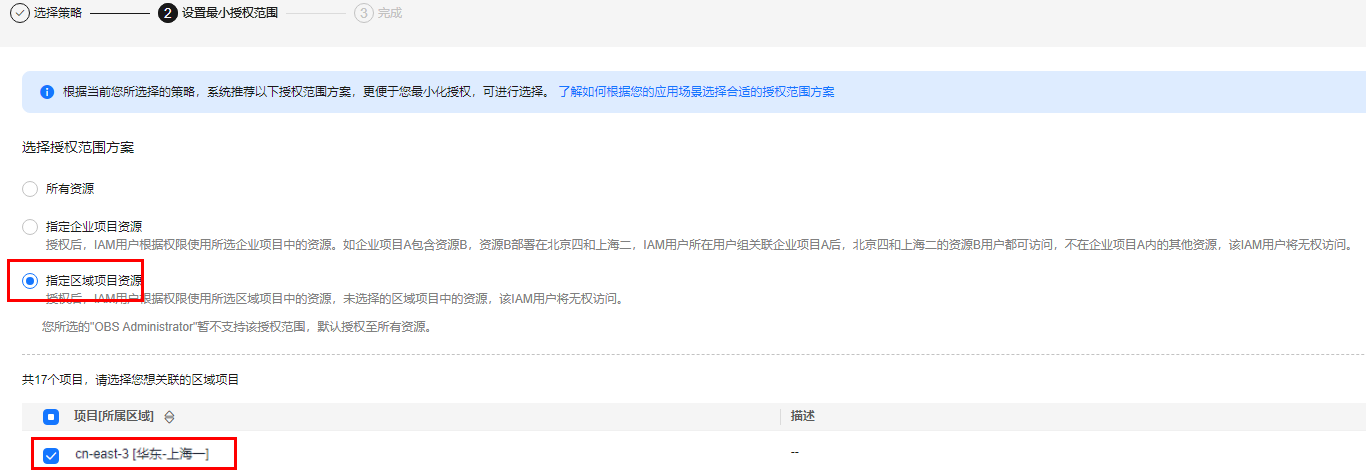Click the step 2 number circle icon

pos(168,13)
